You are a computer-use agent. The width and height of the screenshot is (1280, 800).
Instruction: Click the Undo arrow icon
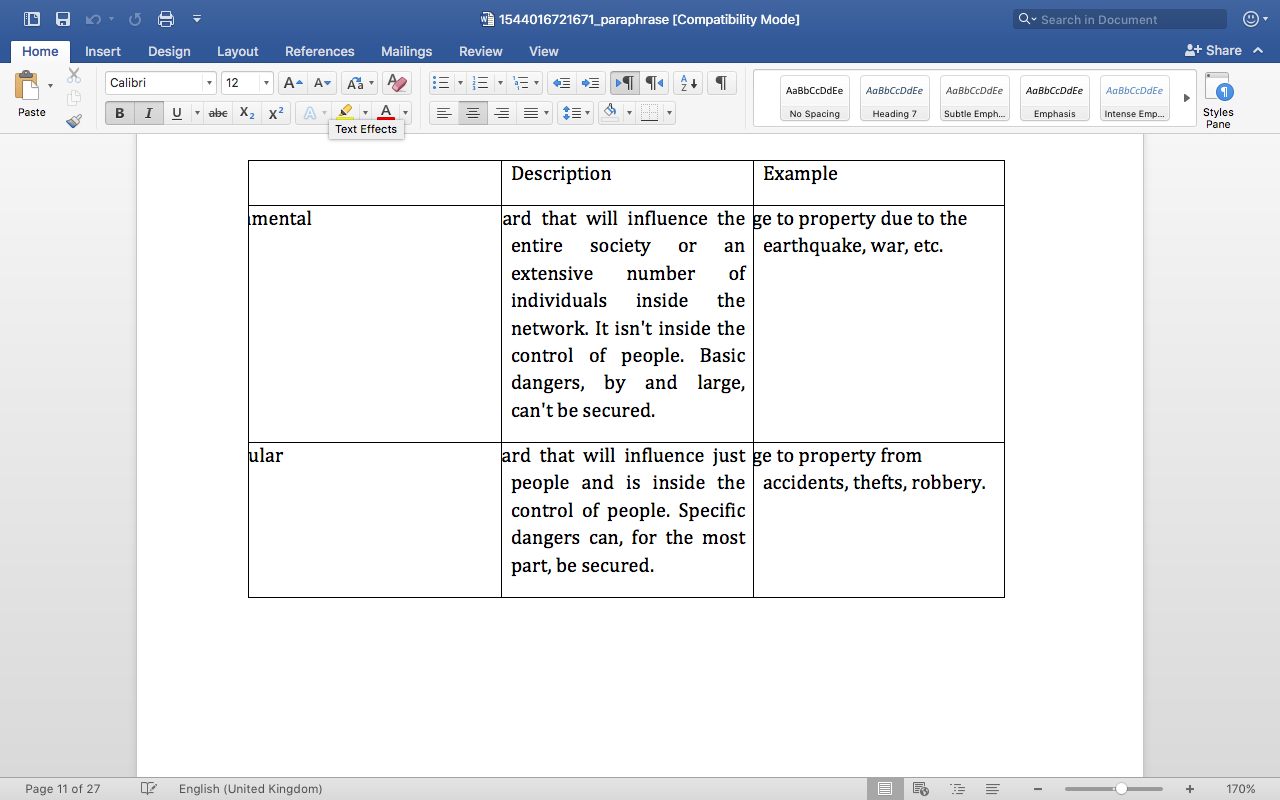pyautogui.click(x=93, y=19)
